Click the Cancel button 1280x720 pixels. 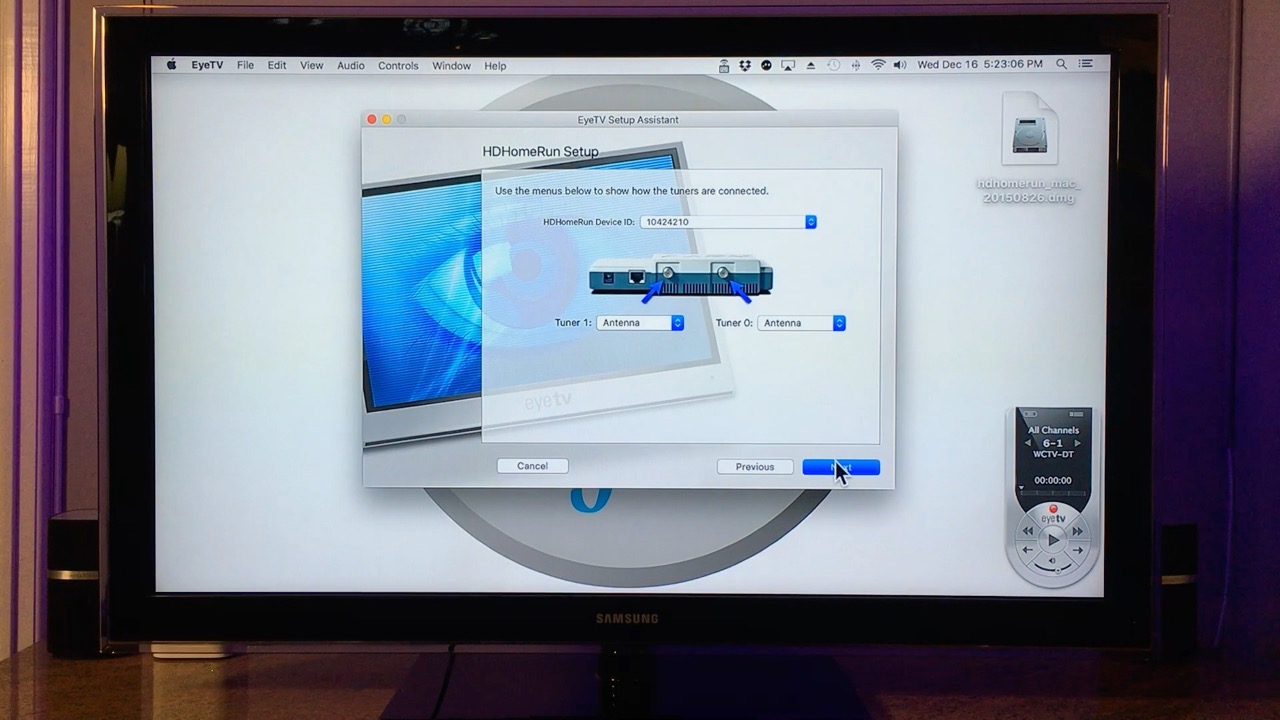(x=532, y=466)
